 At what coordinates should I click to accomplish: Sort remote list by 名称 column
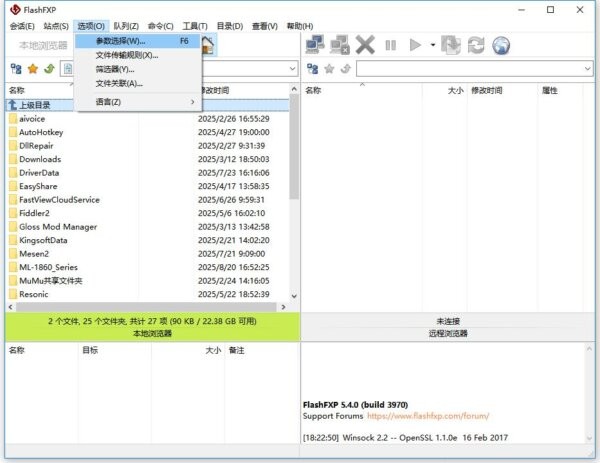pos(362,90)
